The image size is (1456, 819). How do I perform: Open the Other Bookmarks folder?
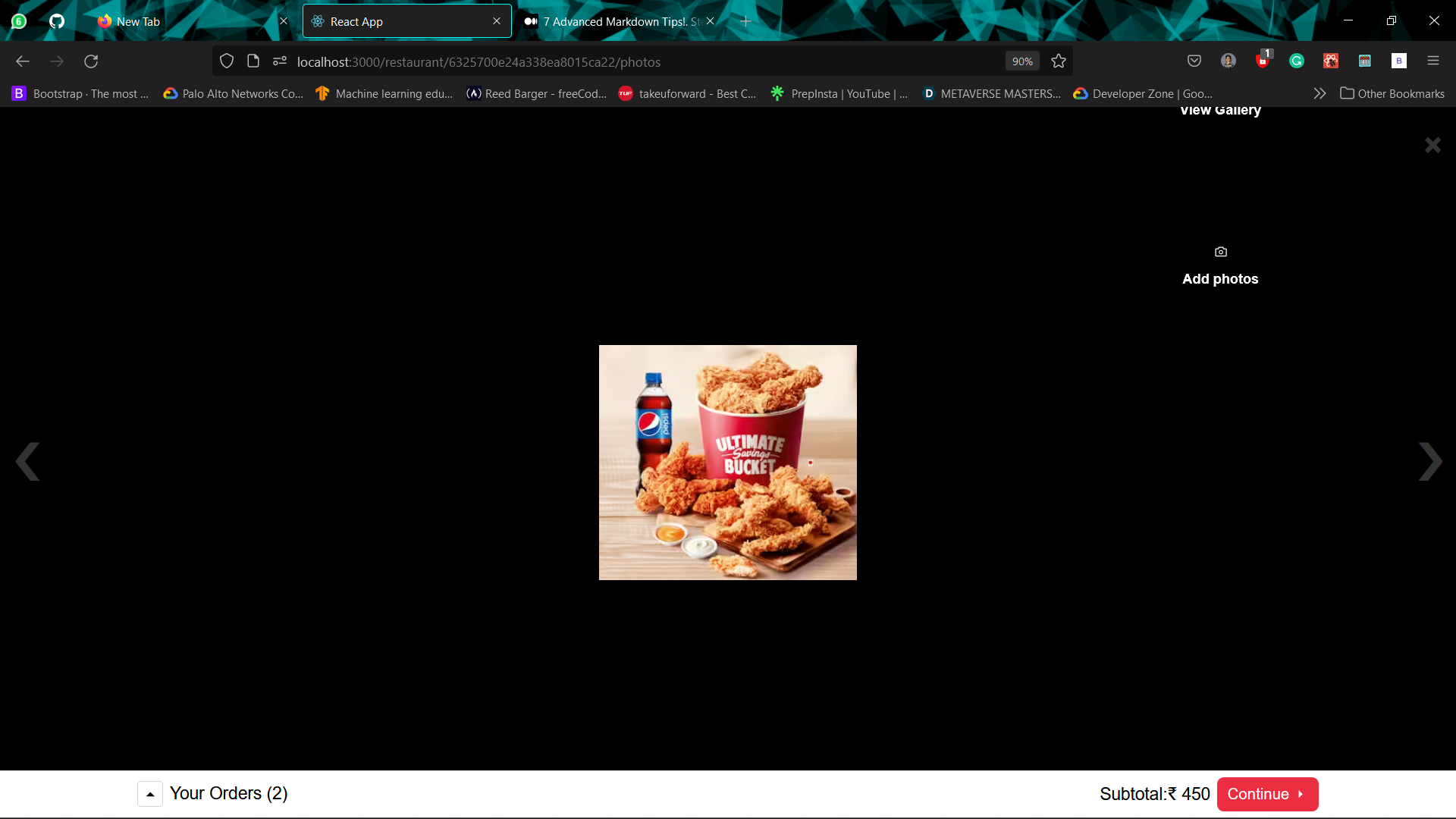(x=1392, y=93)
